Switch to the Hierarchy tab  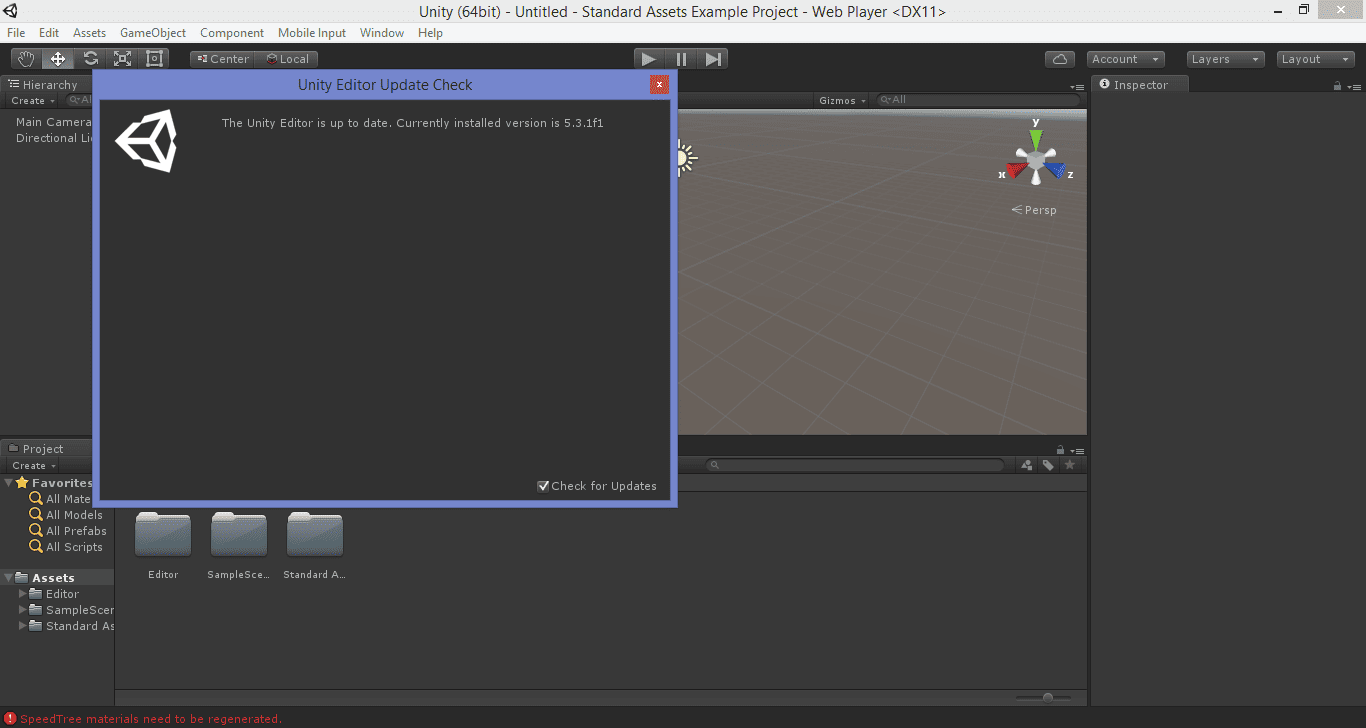[x=43, y=85]
